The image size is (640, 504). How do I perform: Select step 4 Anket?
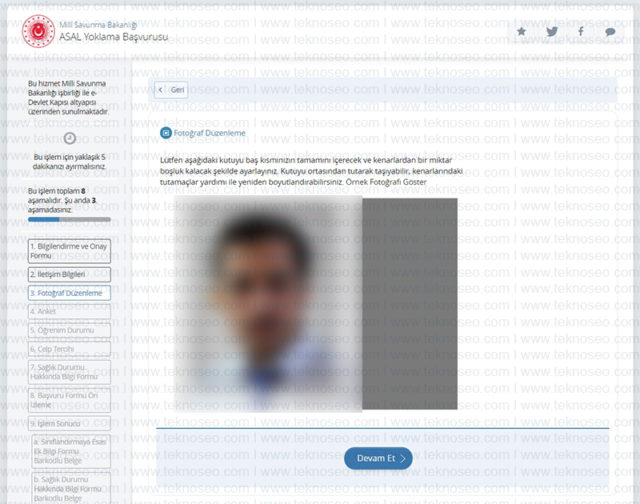(69, 311)
